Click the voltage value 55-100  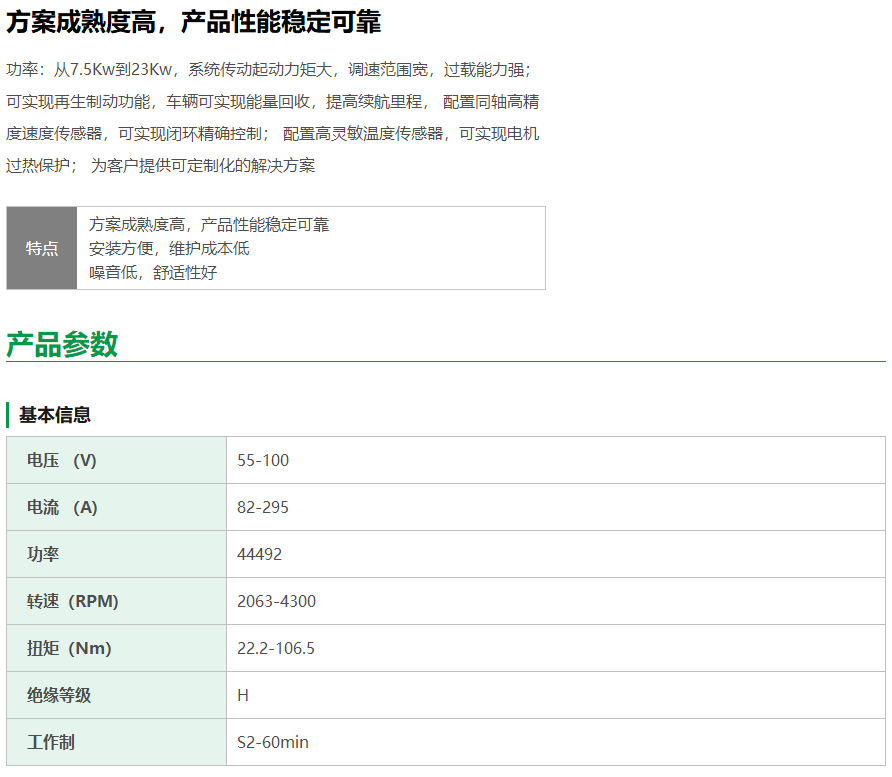click(x=263, y=460)
